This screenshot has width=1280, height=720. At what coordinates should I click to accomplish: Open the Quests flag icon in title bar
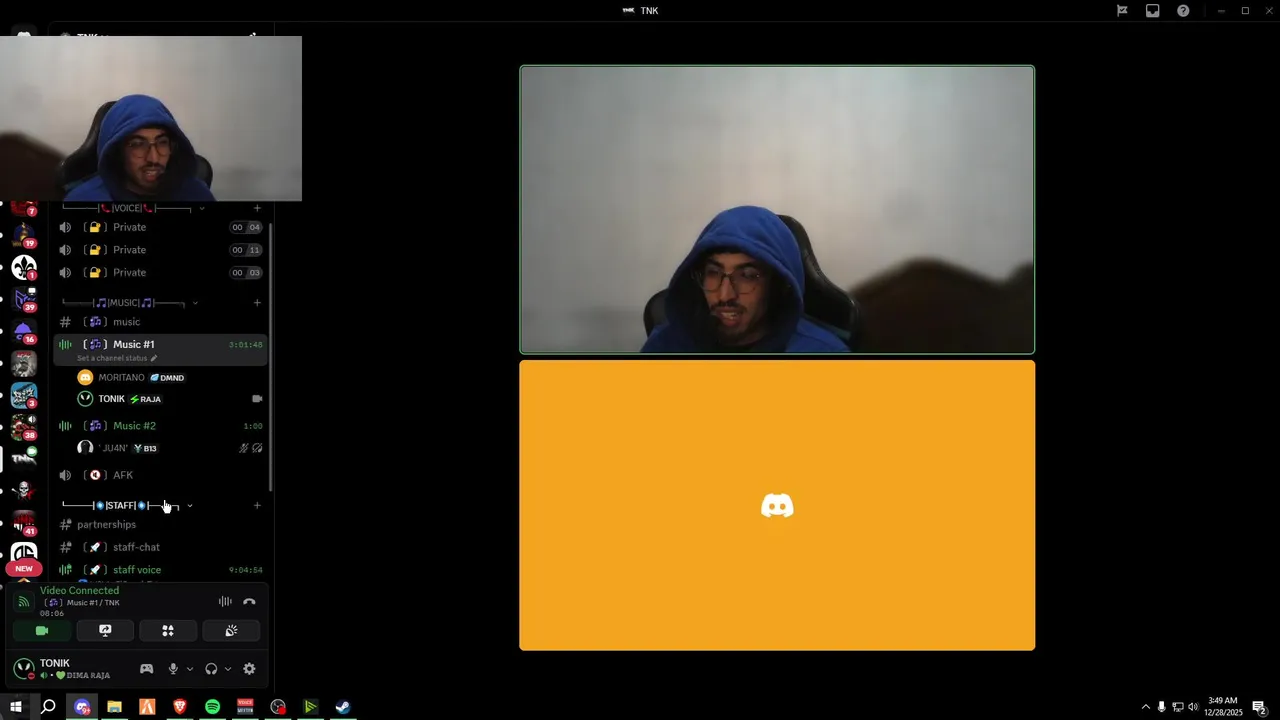(1122, 11)
